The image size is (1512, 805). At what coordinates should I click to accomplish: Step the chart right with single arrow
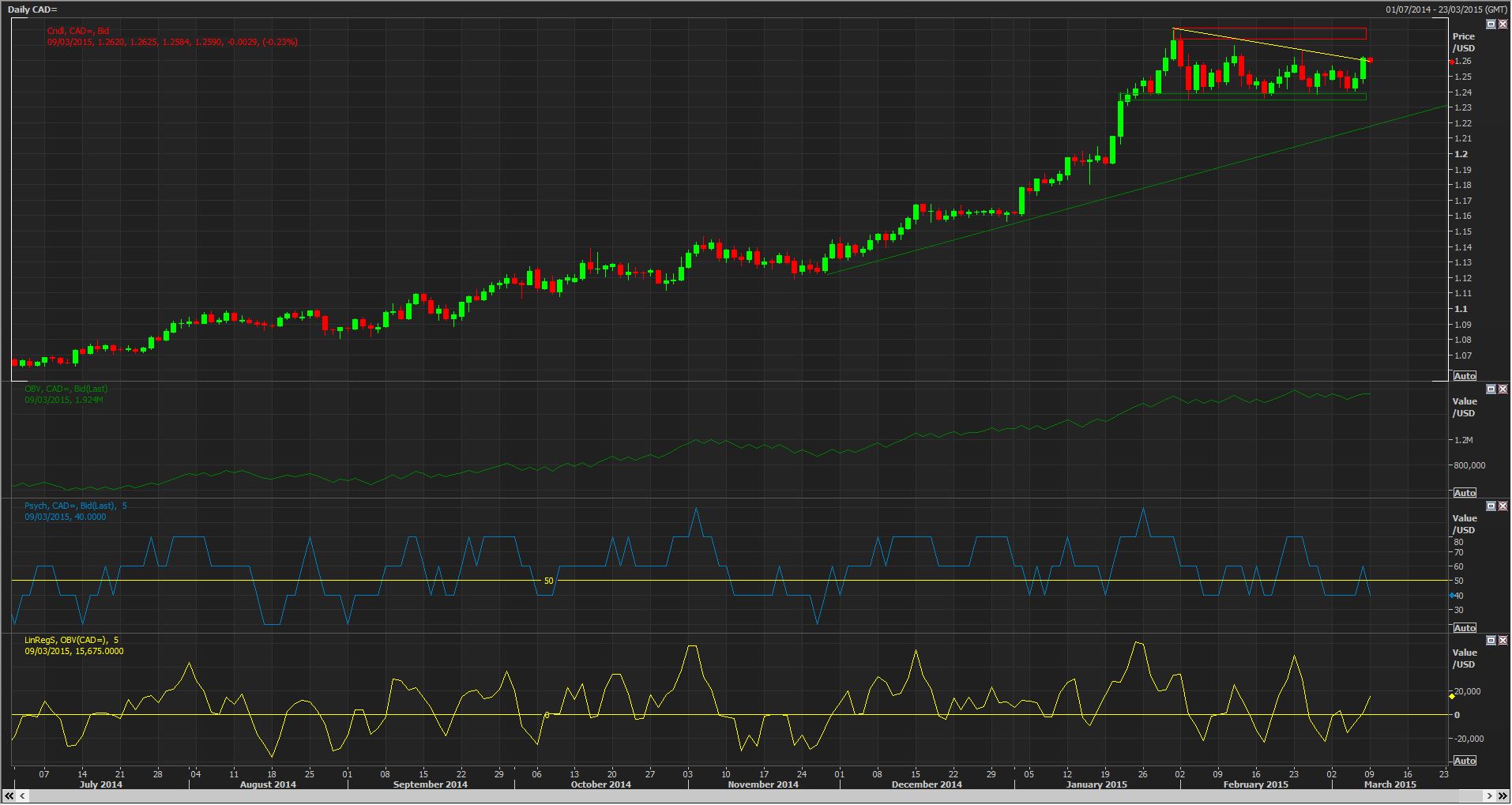pos(1491,796)
